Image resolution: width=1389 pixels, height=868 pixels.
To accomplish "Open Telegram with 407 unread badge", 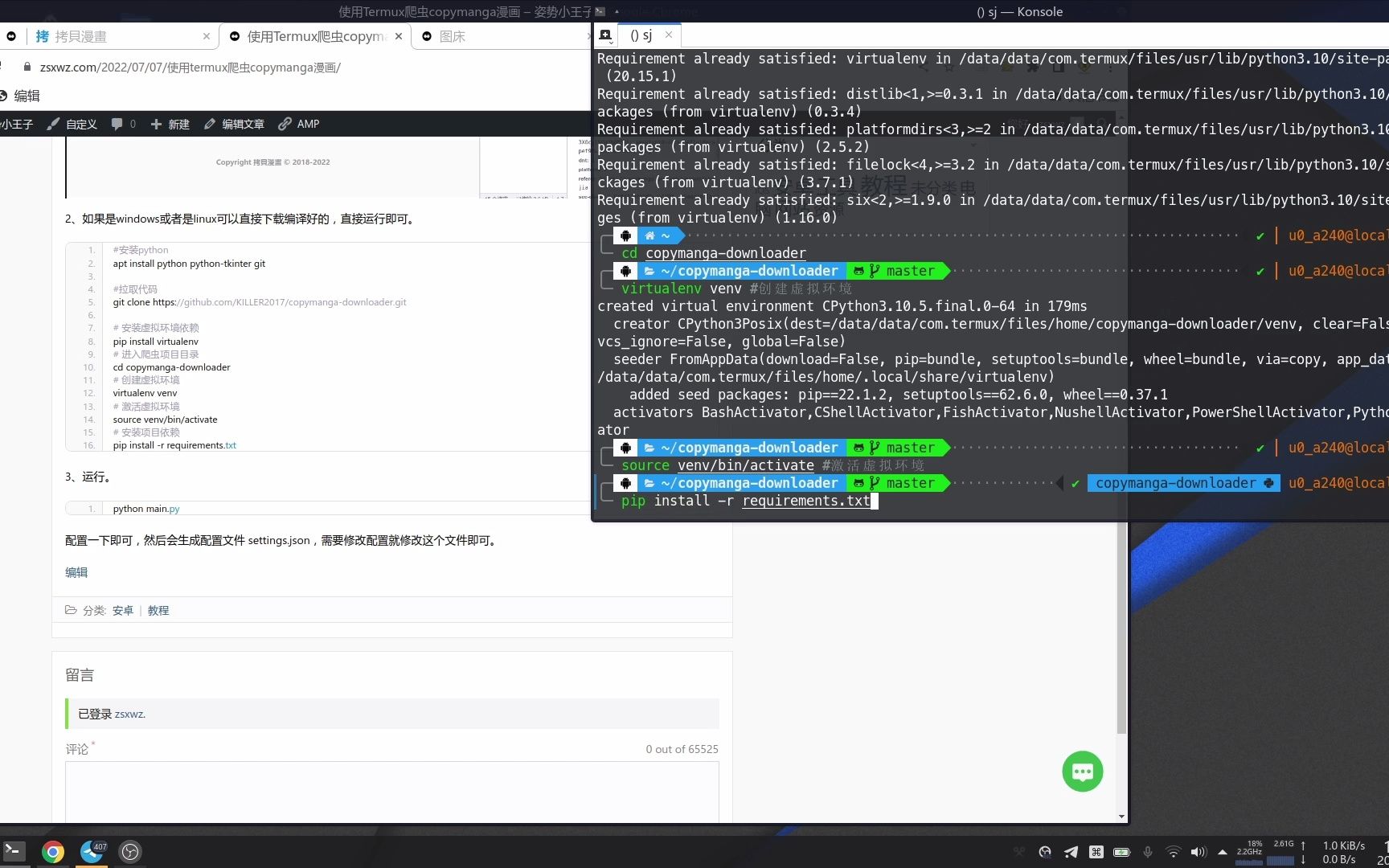I will [x=92, y=851].
